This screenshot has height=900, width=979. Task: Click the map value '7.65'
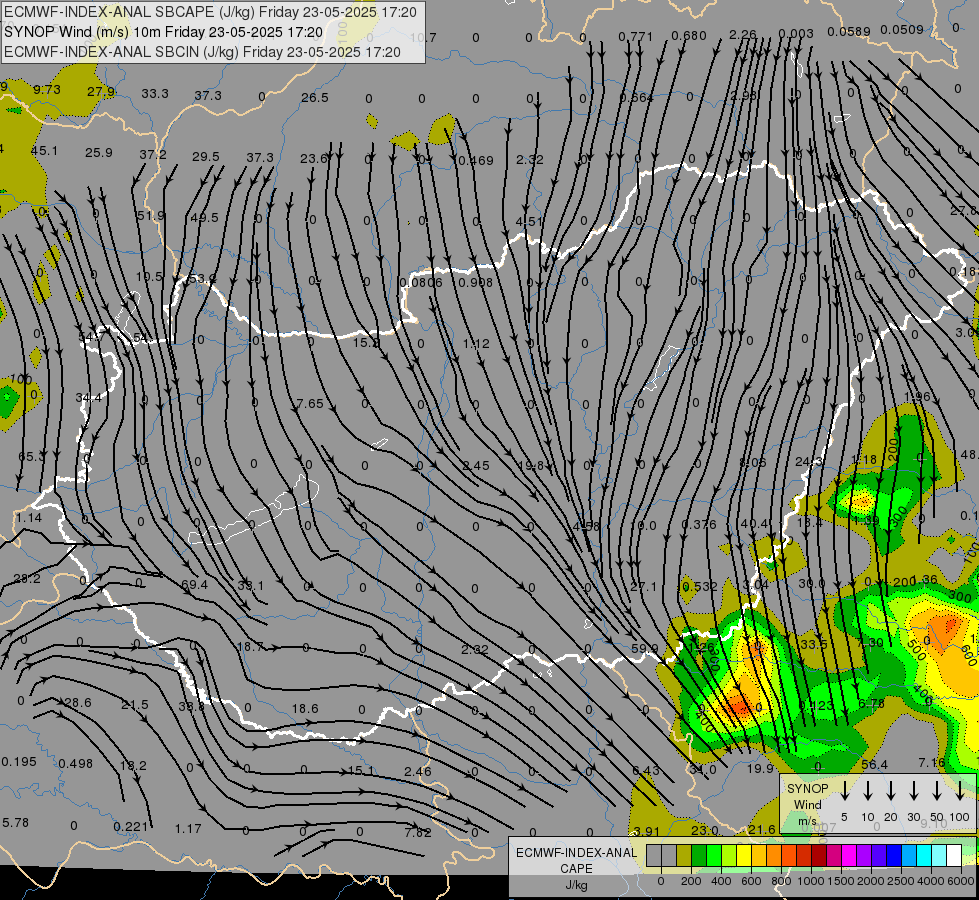point(310,403)
